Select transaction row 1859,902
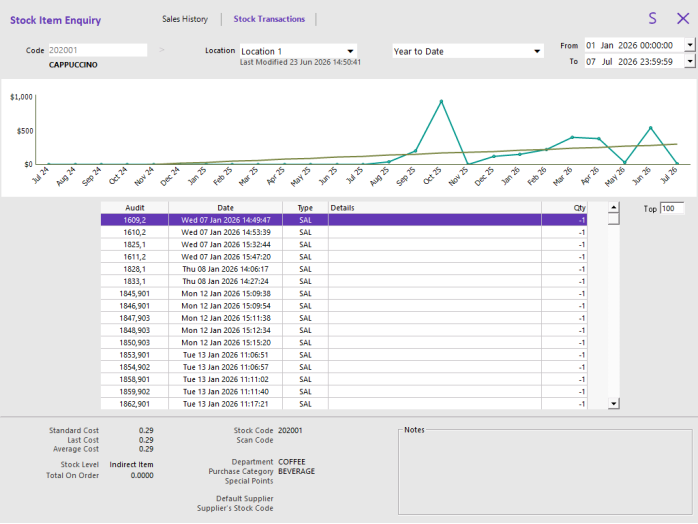Screen dimensions: 698x524 [x=344, y=391]
